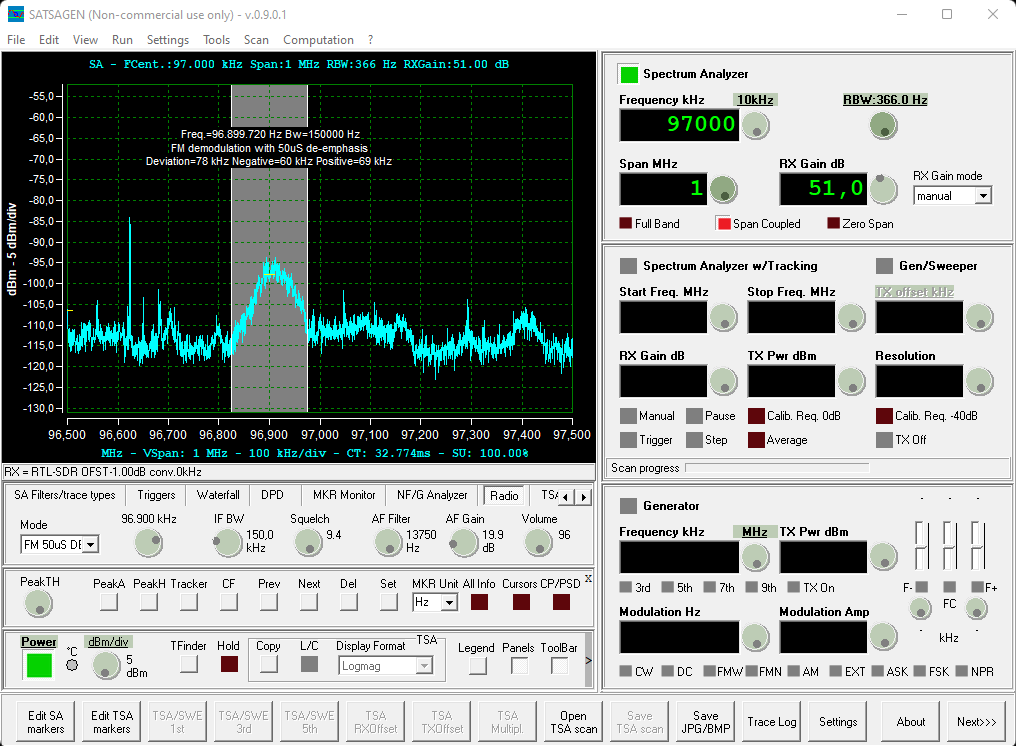Click the F- fine tune knob

[x=920, y=609]
